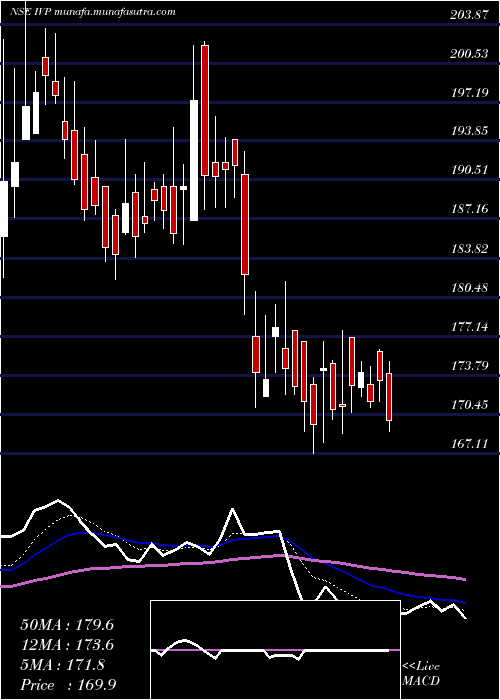Click the last red candlestick on the right
500x700 pixels.
pyautogui.click(x=389, y=397)
